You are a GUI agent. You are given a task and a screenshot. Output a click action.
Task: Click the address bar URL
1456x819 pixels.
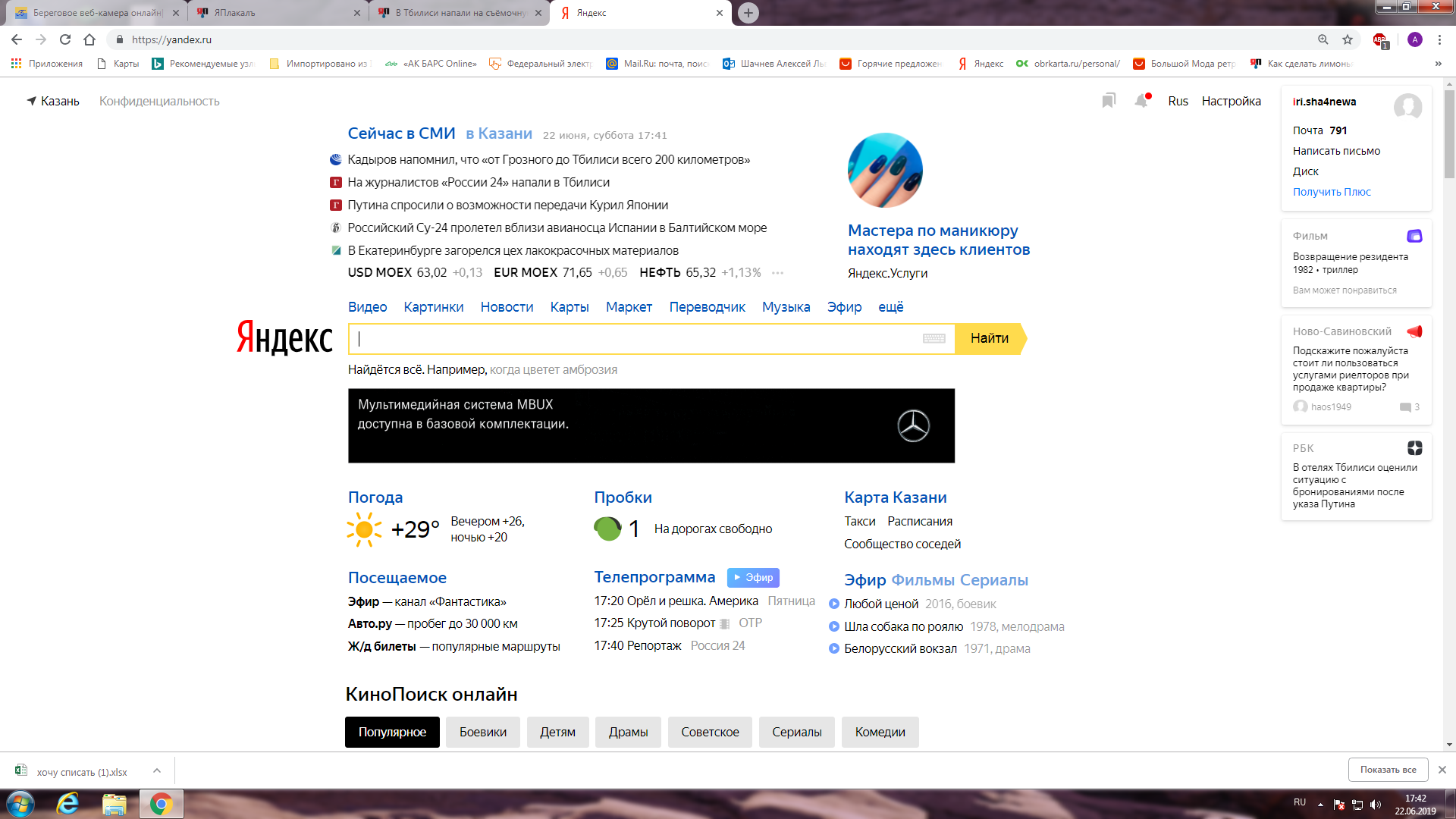click(x=172, y=39)
